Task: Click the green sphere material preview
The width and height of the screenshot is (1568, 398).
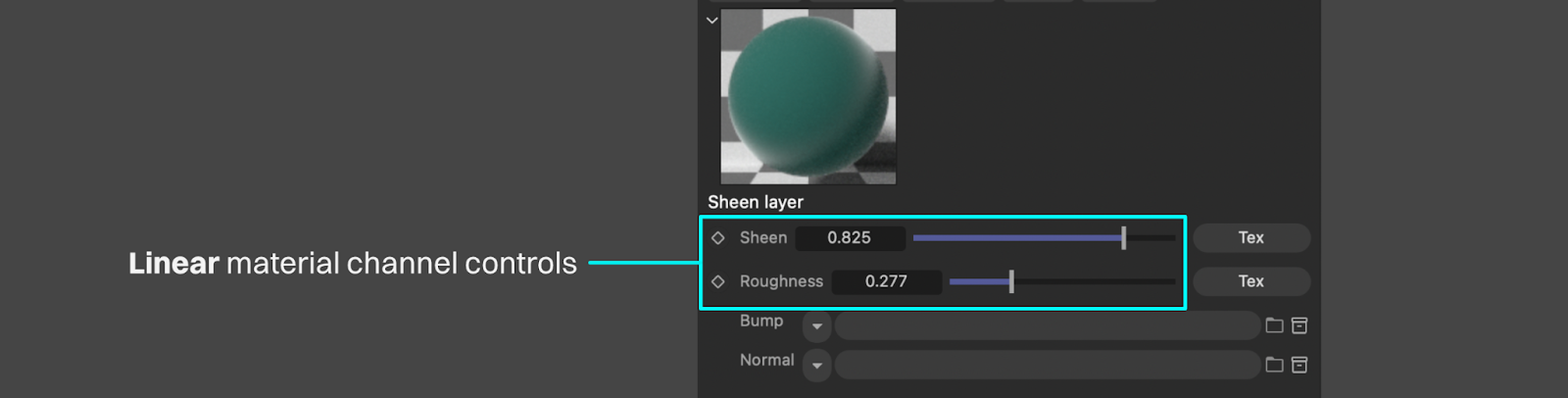Action: (x=808, y=96)
